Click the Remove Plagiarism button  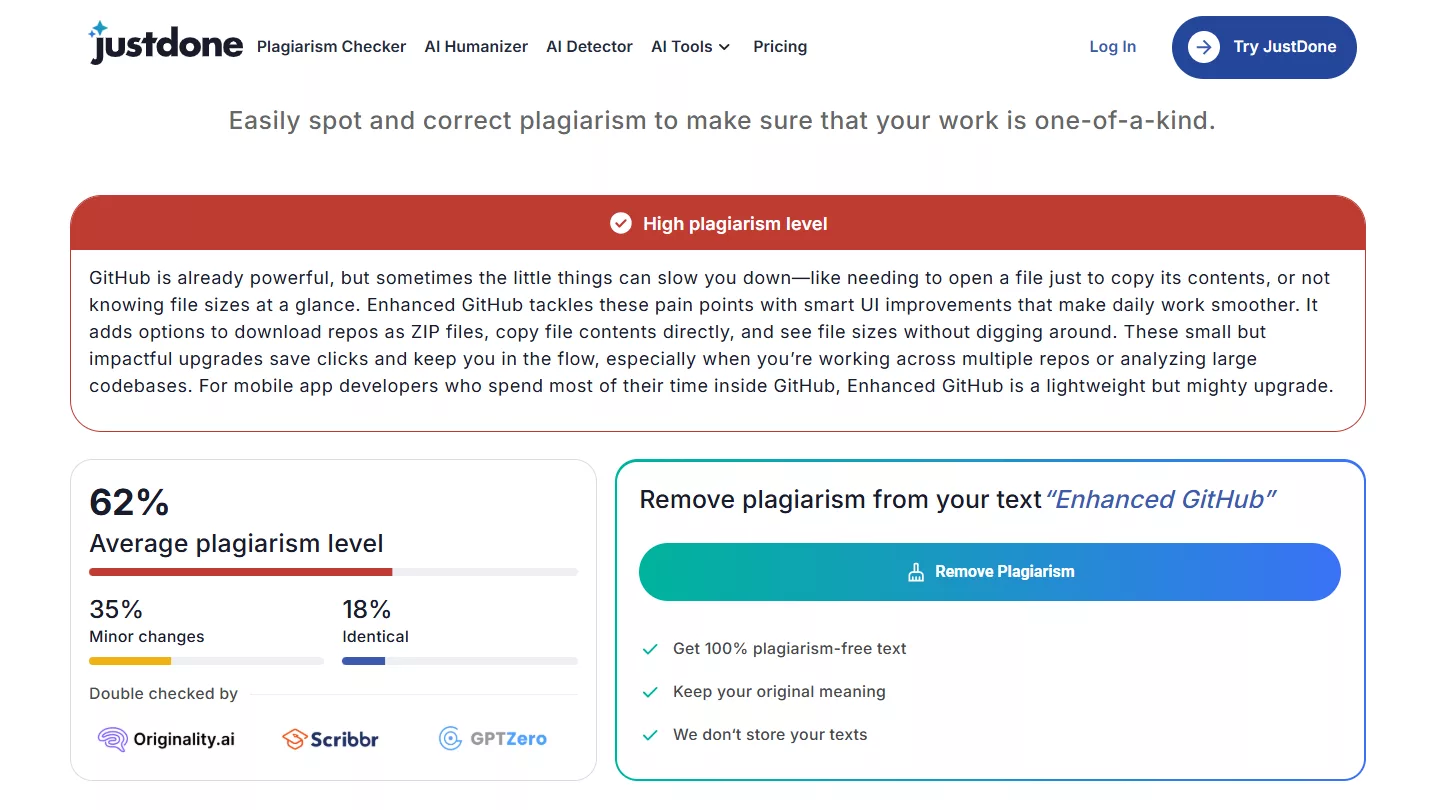(x=989, y=571)
